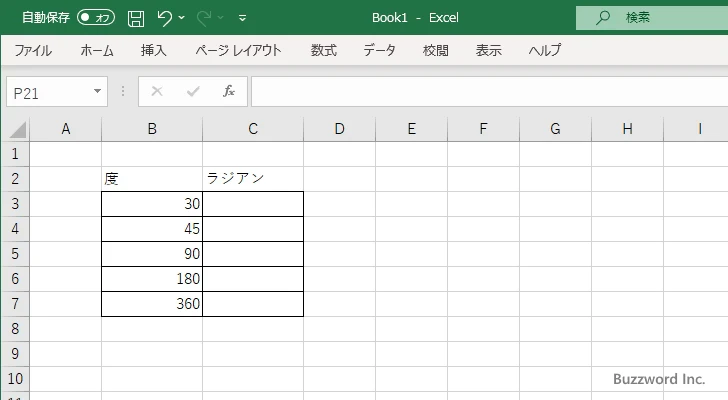Switch to the ホーム tab
The width and height of the screenshot is (728, 400).
click(x=97, y=50)
